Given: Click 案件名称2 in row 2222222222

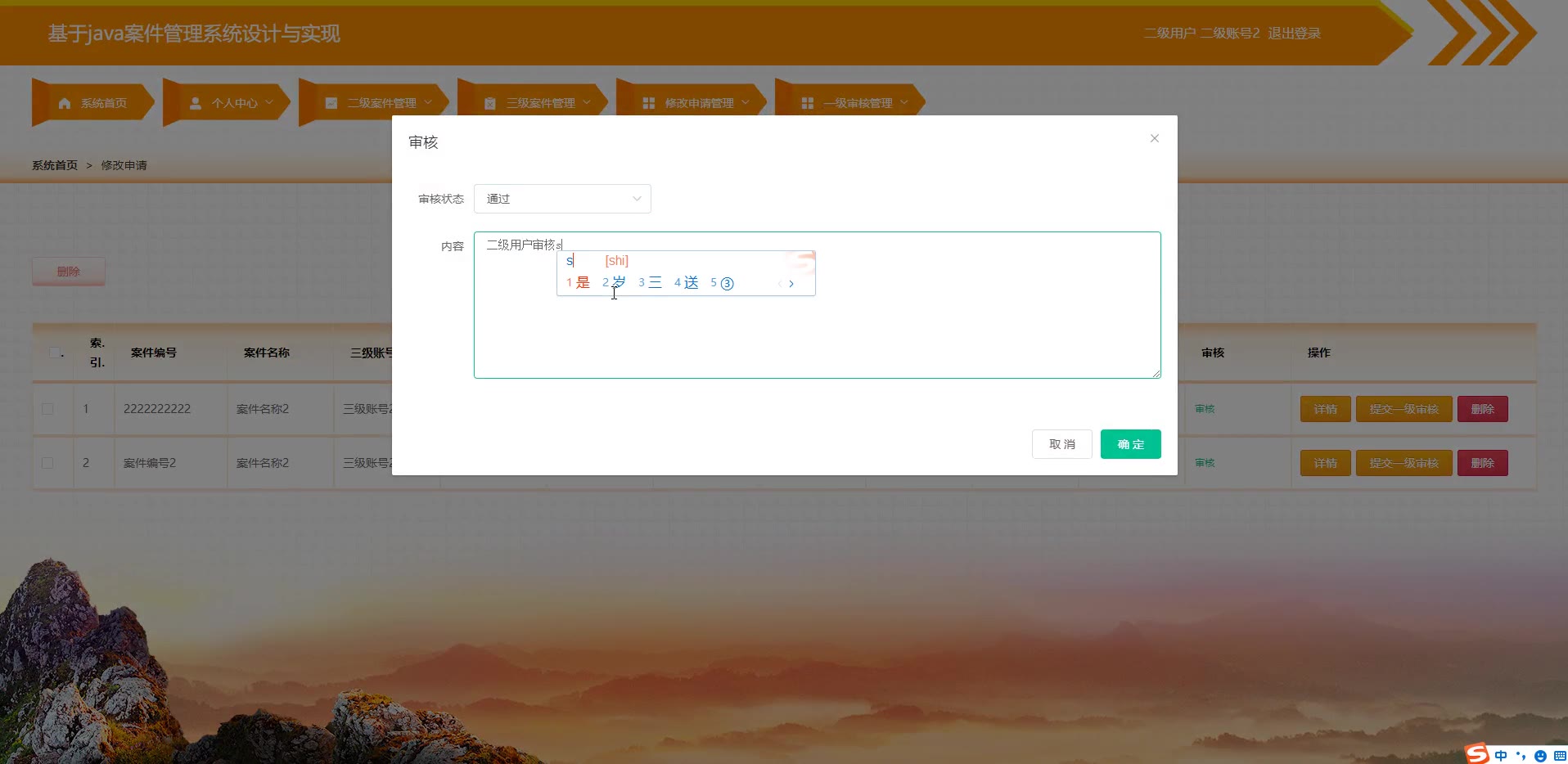Looking at the screenshot, I should click(263, 409).
